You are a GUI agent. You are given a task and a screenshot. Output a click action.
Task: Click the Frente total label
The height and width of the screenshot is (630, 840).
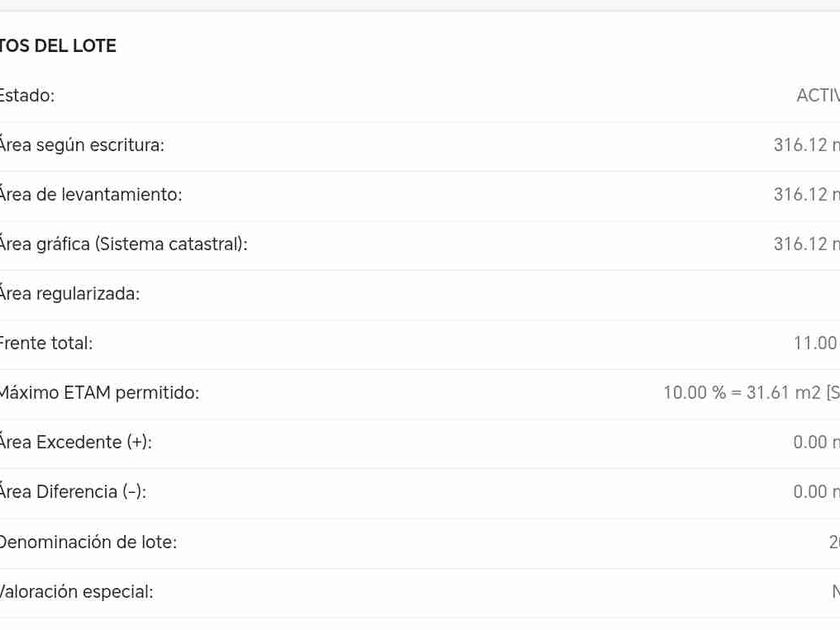point(46,343)
